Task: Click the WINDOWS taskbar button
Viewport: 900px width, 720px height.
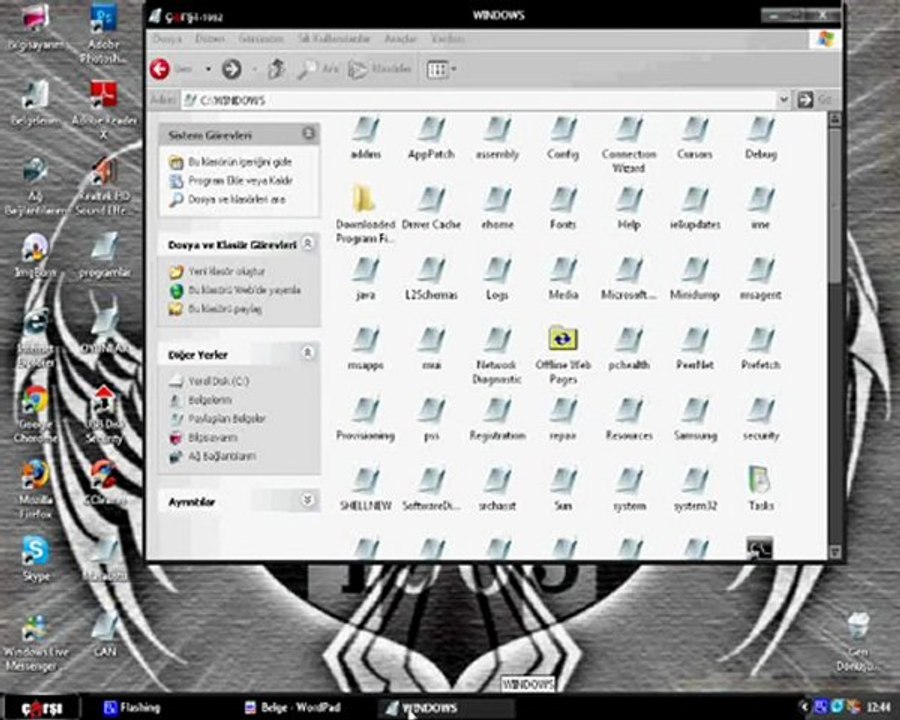Action: 447,708
